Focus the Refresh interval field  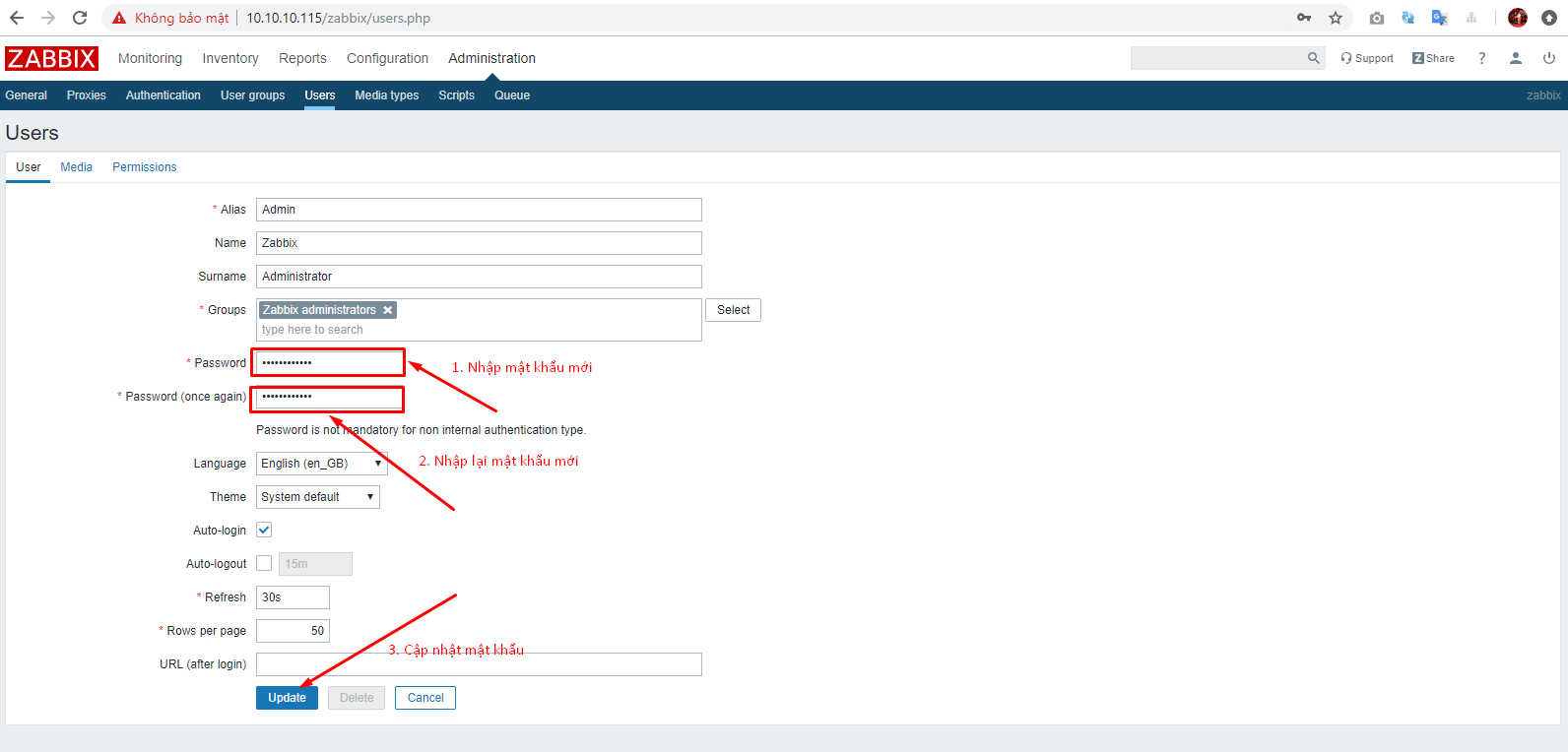[293, 597]
